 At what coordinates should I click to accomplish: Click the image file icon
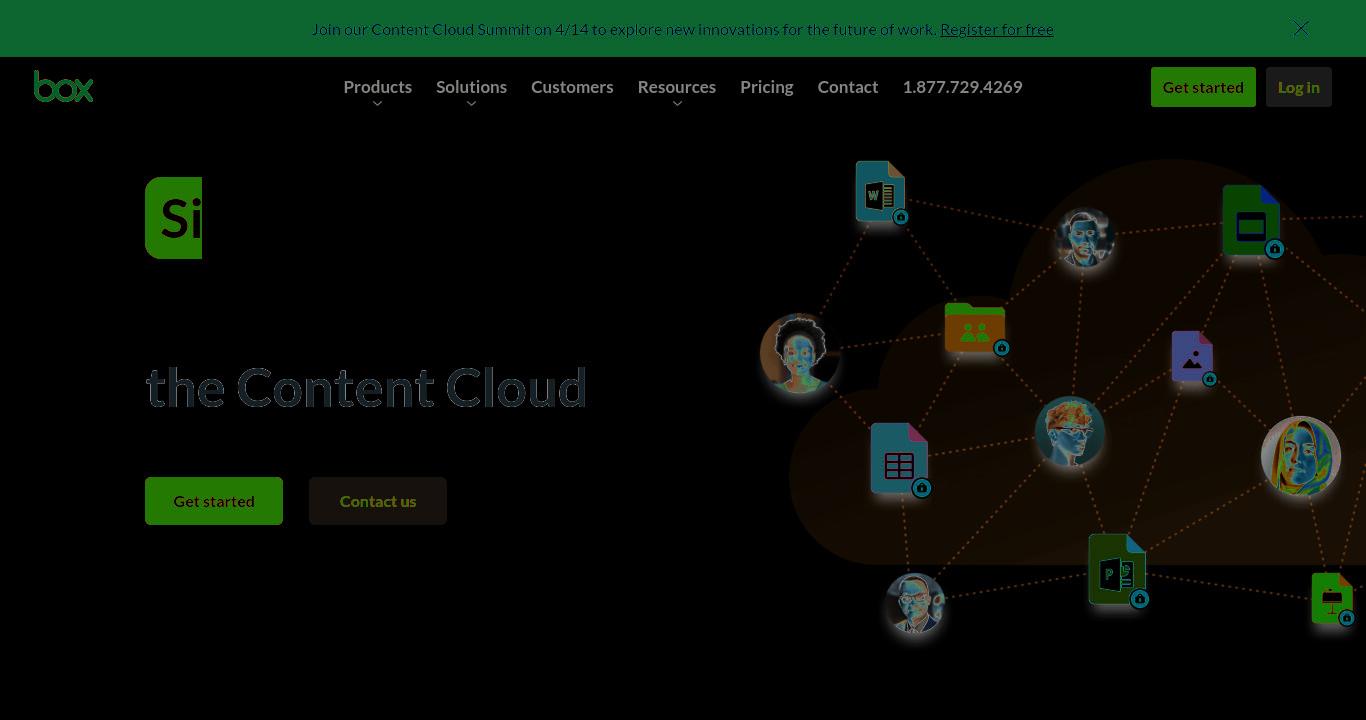click(1192, 356)
